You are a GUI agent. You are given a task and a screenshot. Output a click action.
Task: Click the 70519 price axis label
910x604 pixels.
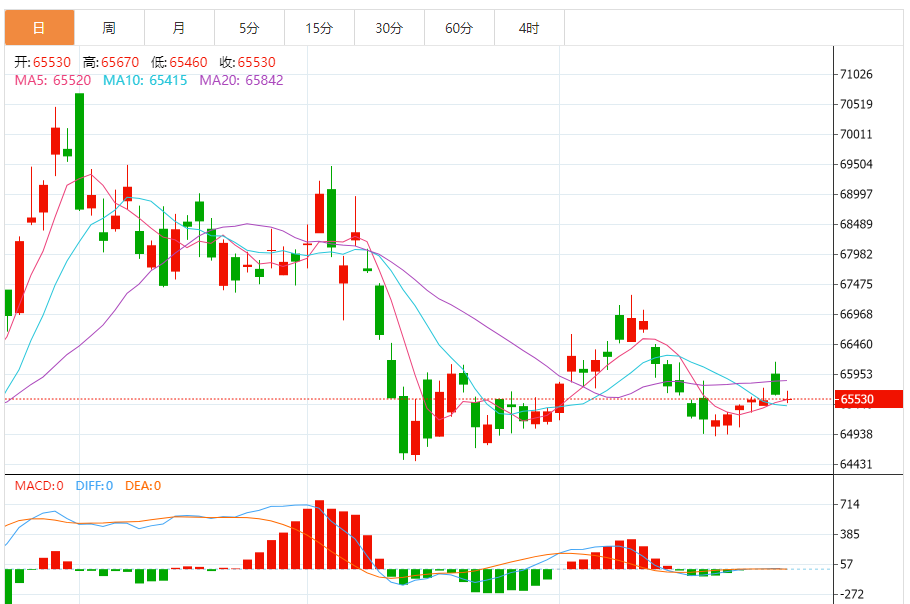point(856,104)
